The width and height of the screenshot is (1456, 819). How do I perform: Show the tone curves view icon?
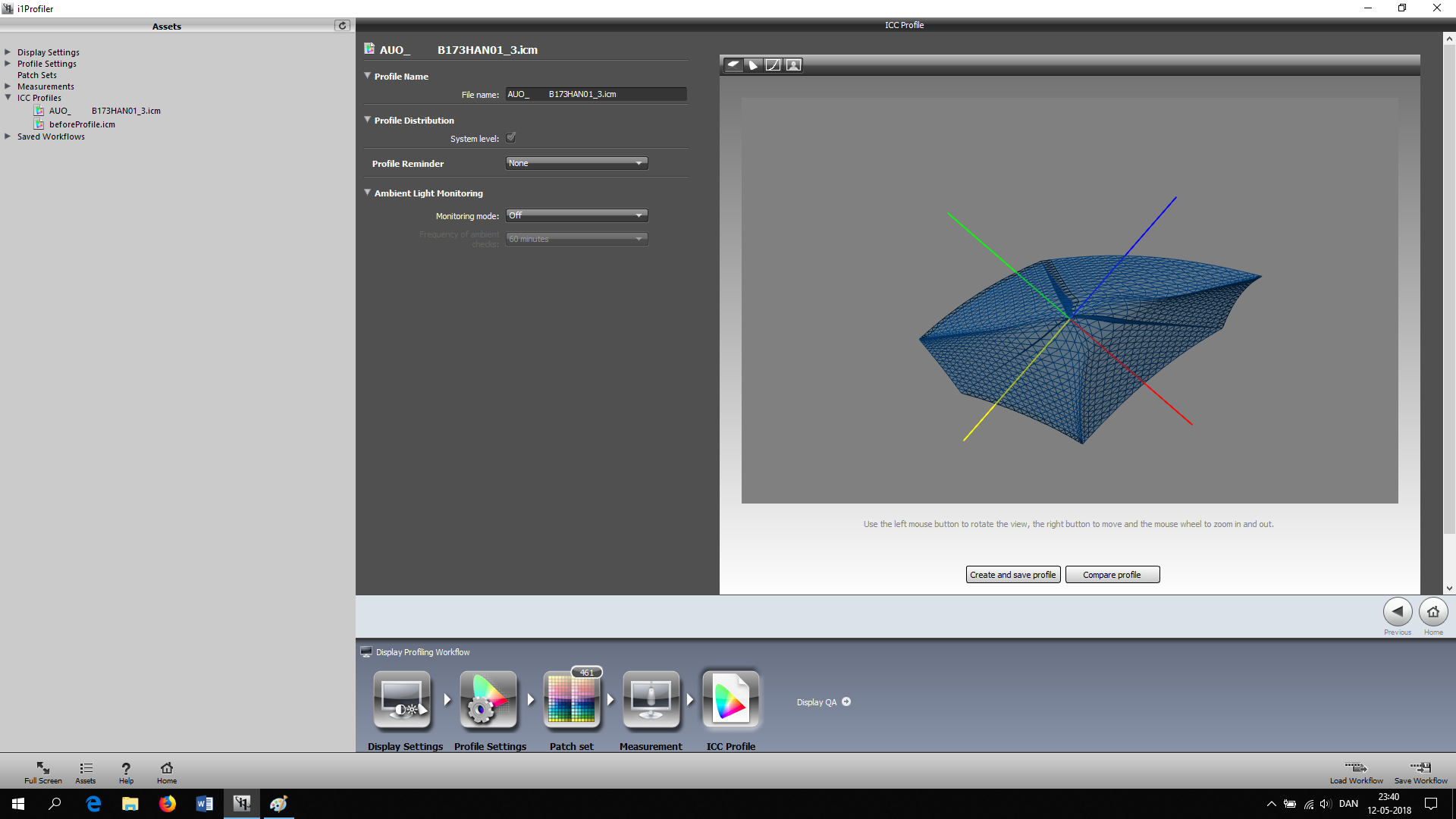(x=773, y=65)
